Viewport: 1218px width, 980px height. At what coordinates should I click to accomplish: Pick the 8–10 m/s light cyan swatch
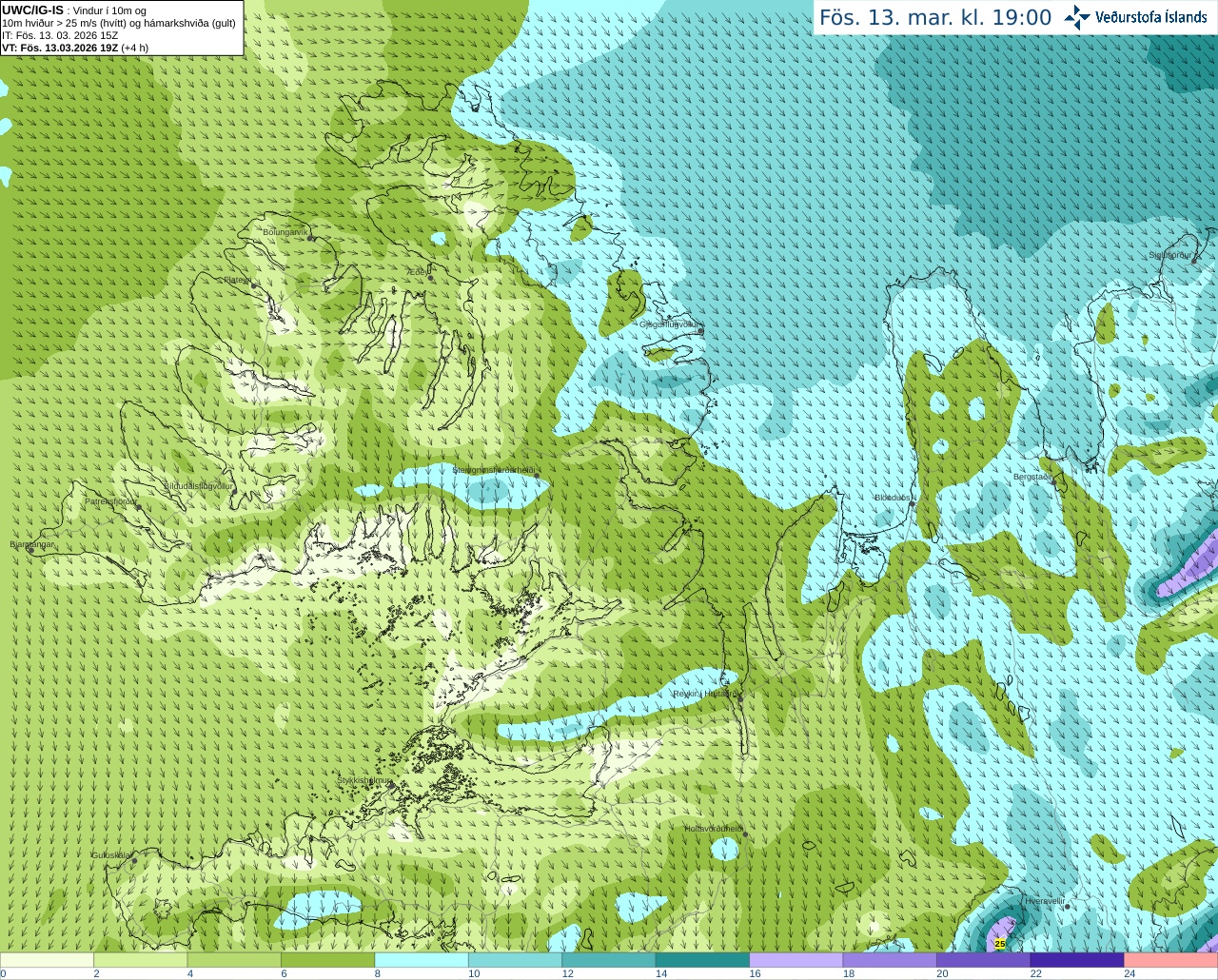coord(422,960)
